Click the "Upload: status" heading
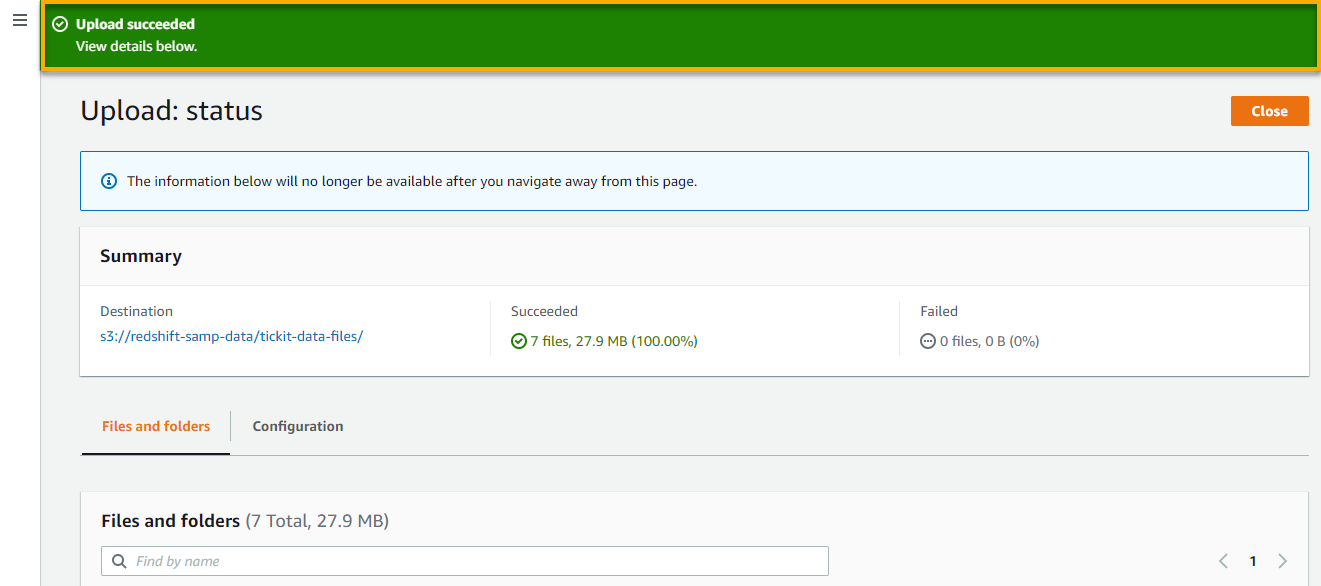The width and height of the screenshot is (1321, 586). pos(171,110)
